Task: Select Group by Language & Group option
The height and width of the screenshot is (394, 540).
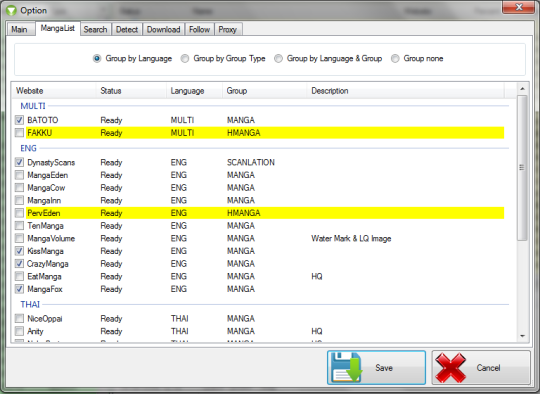Action: (x=278, y=59)
